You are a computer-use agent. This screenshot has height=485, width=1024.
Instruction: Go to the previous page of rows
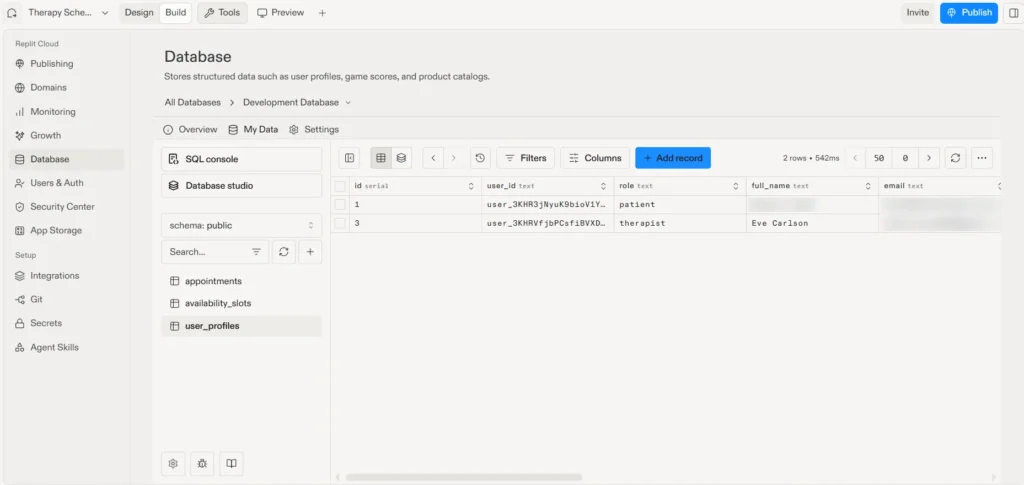click(856, 158)
